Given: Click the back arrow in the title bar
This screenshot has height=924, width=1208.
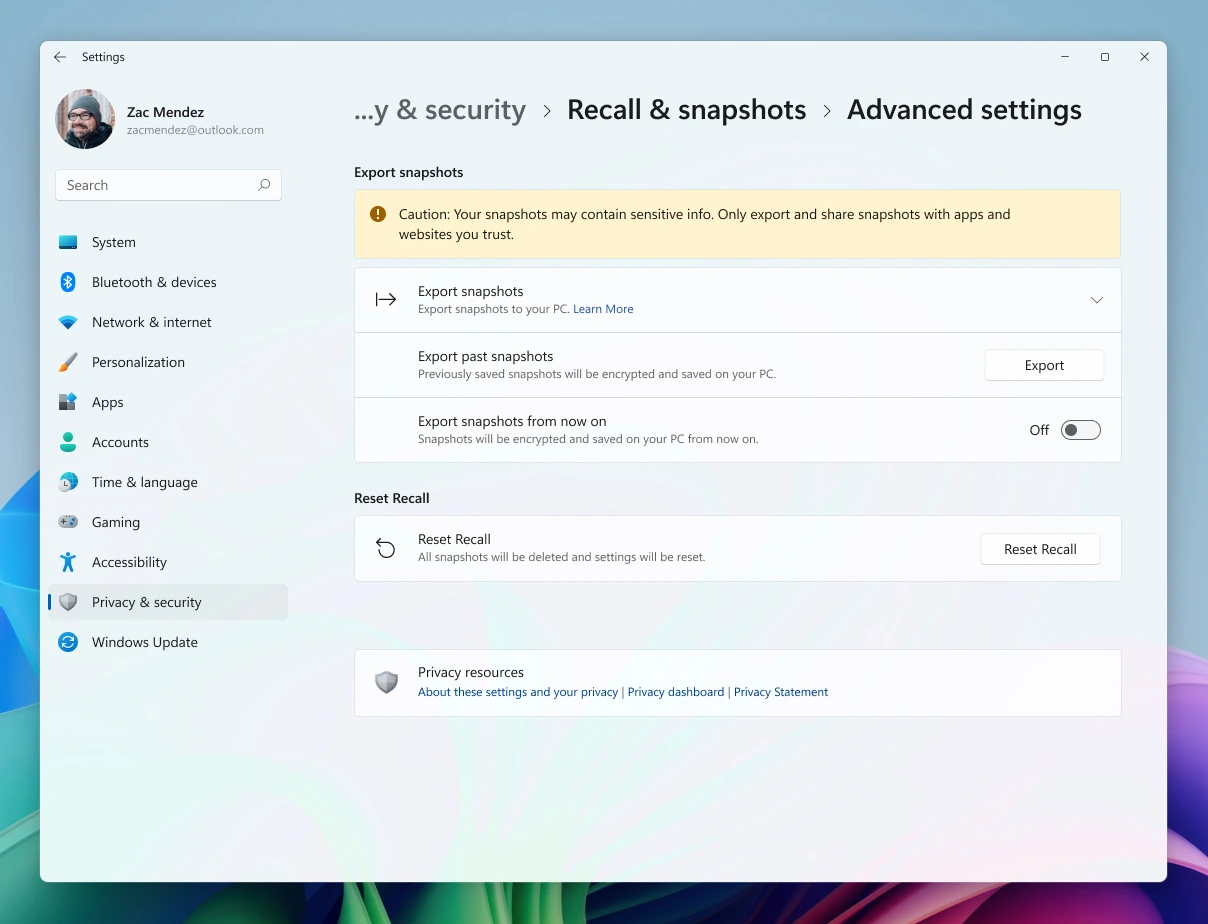Looking at the screenshot, I should [x=60, y=57].
